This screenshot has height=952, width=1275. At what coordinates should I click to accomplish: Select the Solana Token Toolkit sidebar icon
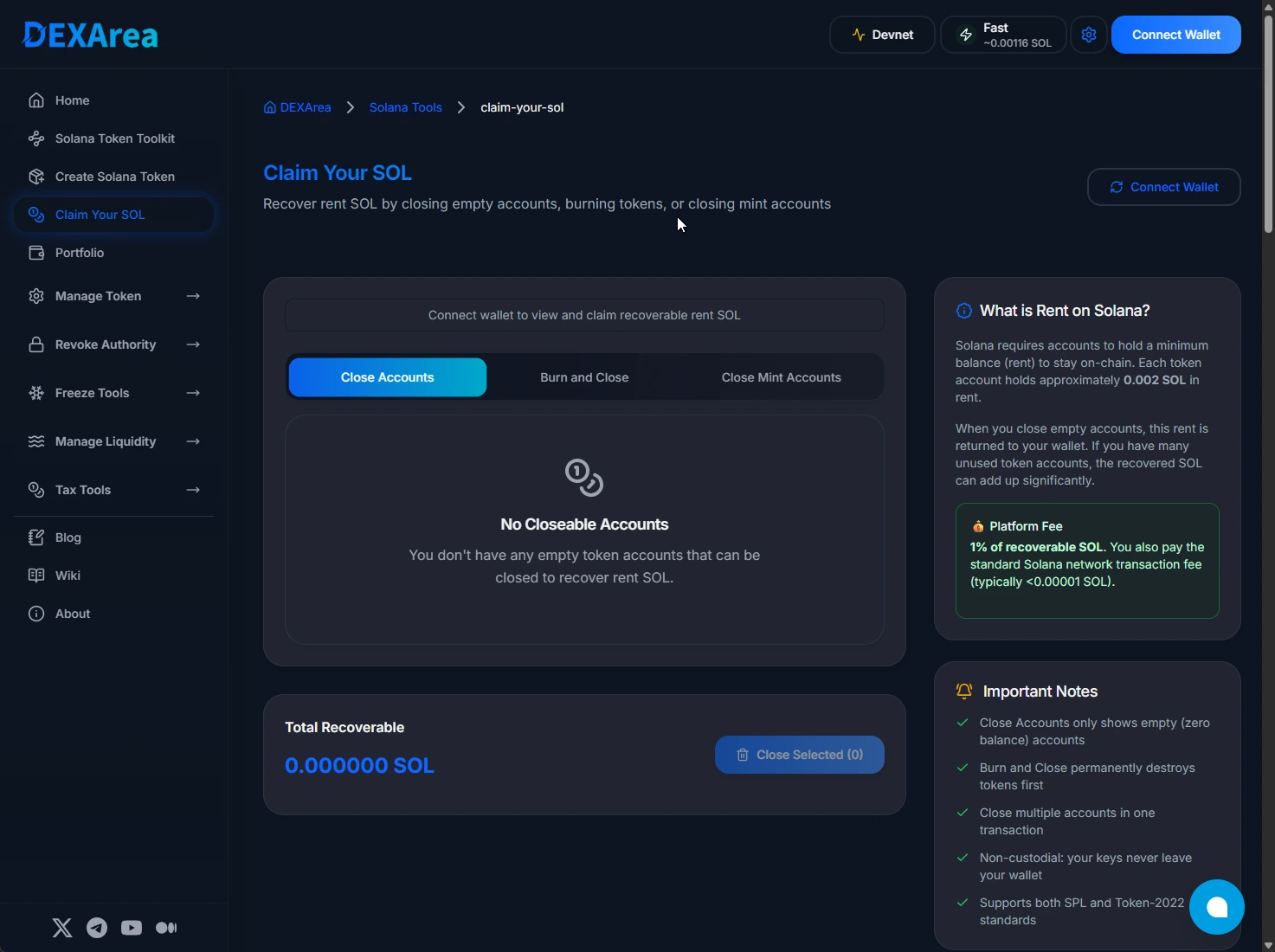(35, 138)
